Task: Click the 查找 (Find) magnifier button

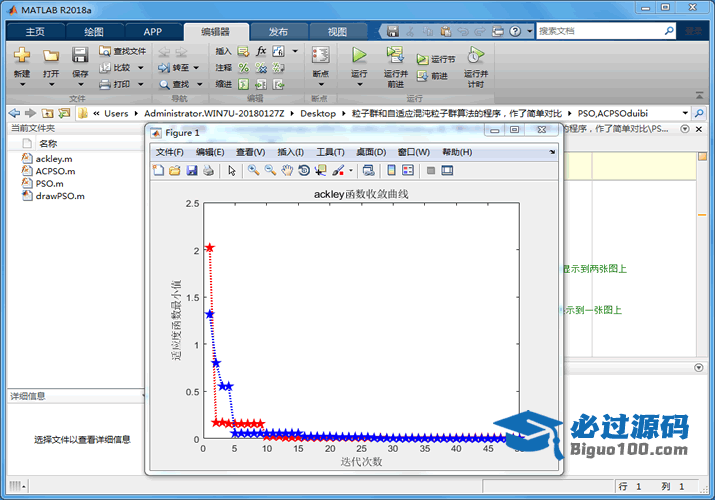Action: pos(174,84)
